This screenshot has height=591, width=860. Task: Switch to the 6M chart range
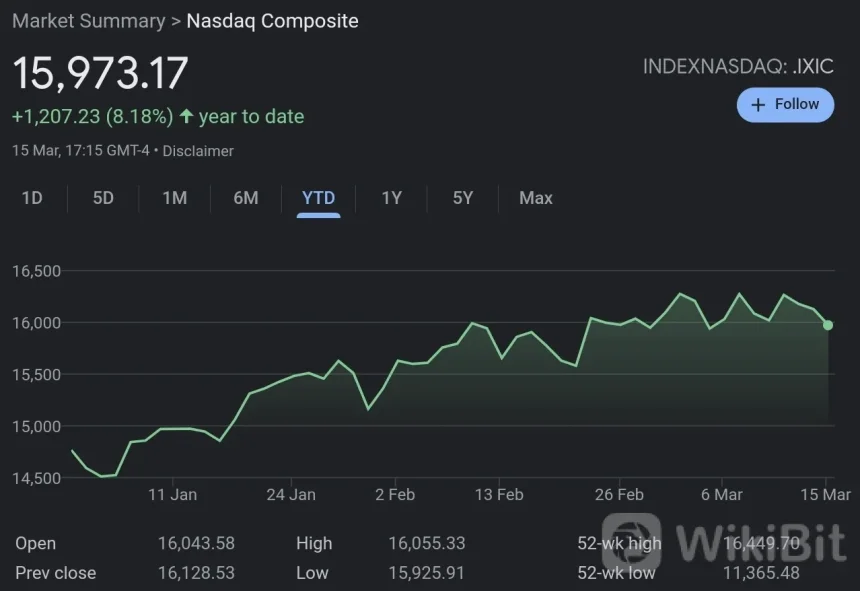pyautogui.click(x=246, y=198)
